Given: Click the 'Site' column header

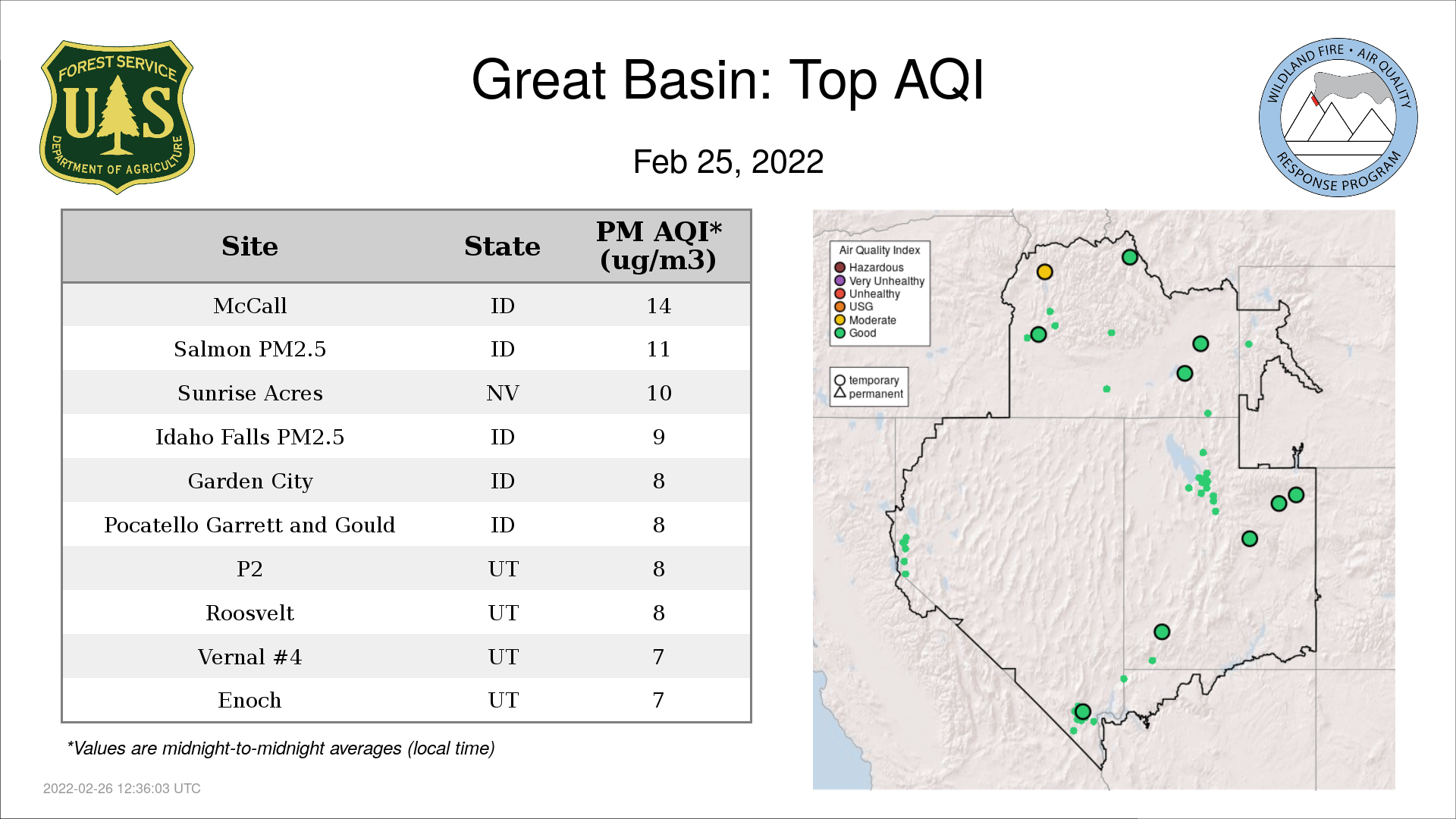Looking at the screenshot, I should 249,246.
